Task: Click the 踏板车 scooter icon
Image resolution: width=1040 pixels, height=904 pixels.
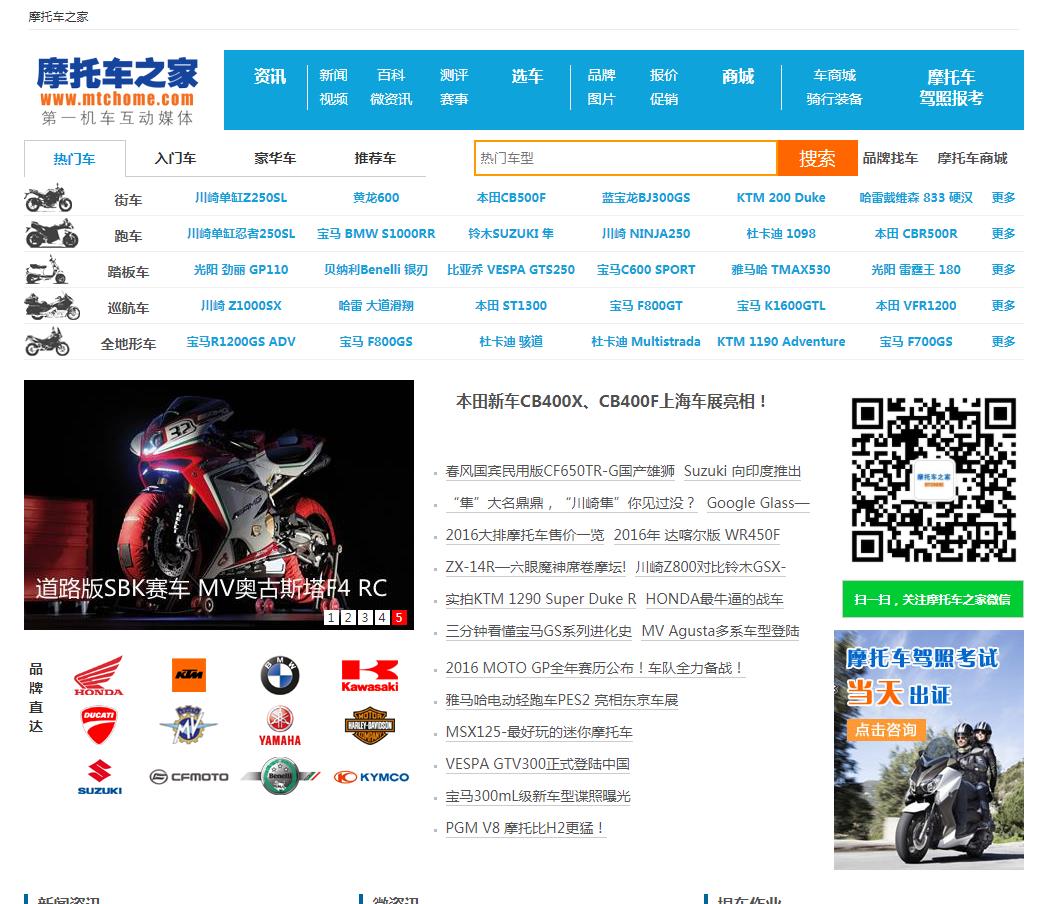Action: point(46,270)
